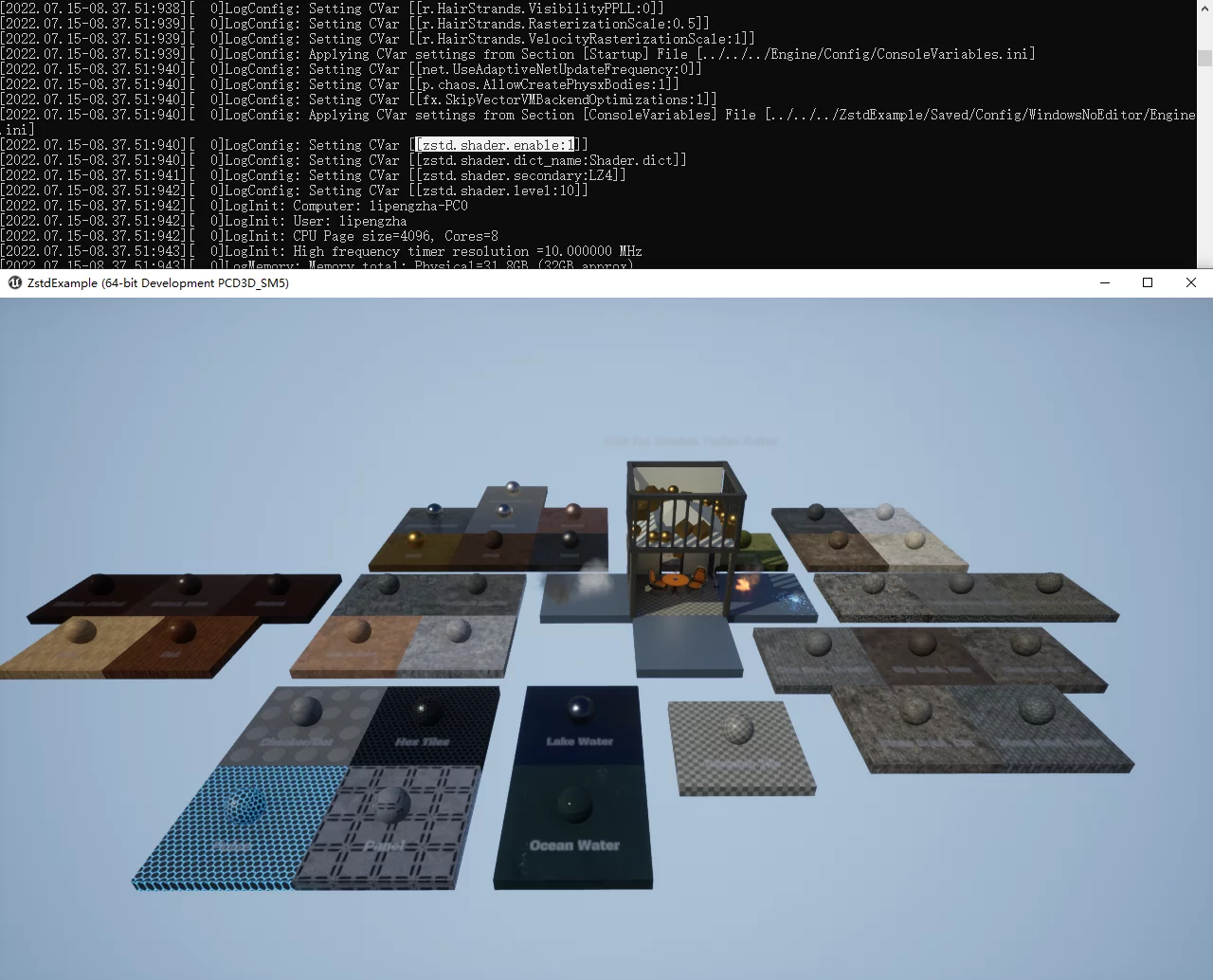The image size is (1213, 980).
Task: Click the orange table inside the house
Action: (675, 578)
